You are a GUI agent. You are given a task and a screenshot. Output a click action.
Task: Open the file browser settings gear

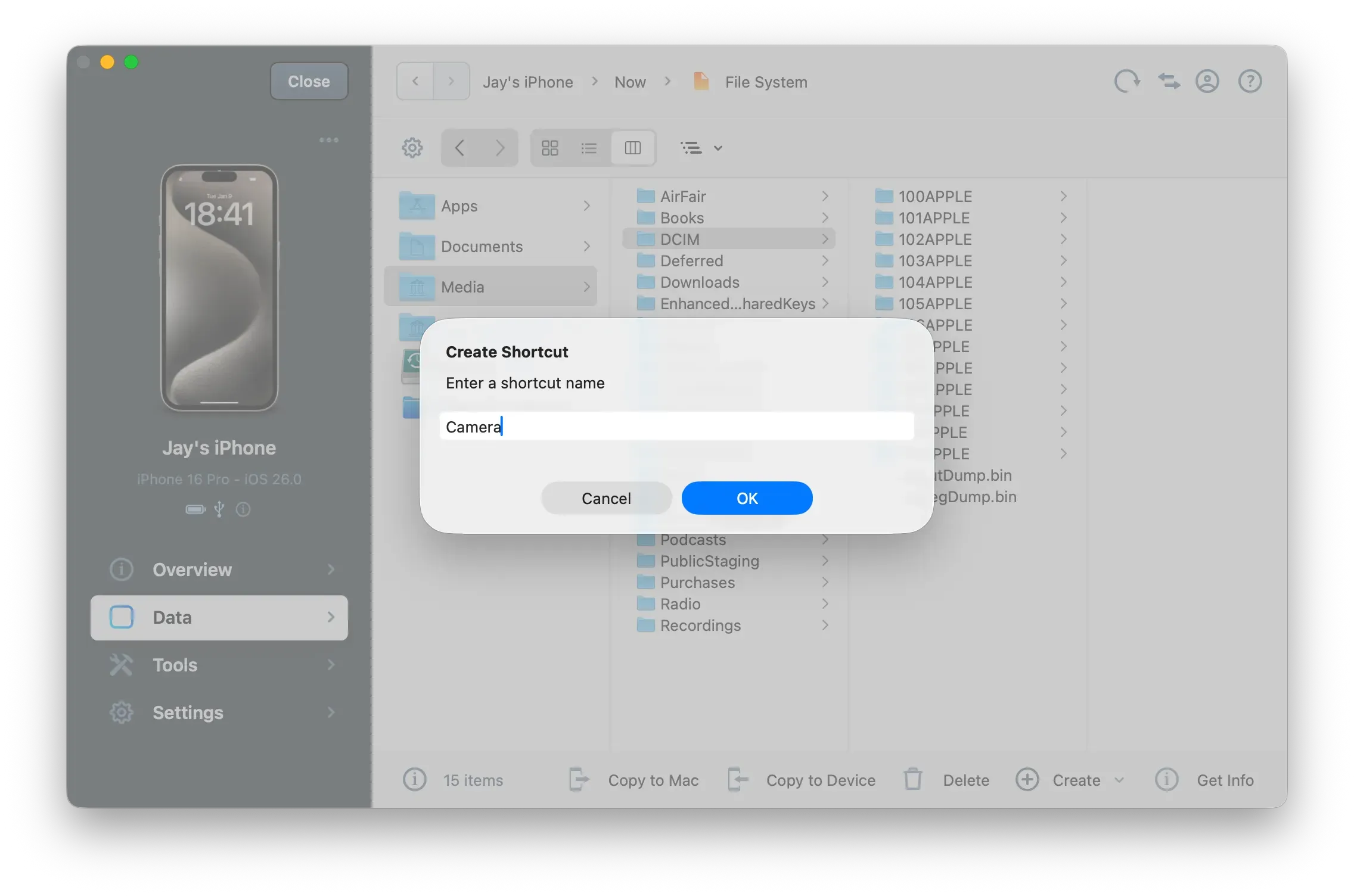pos(412,147)
